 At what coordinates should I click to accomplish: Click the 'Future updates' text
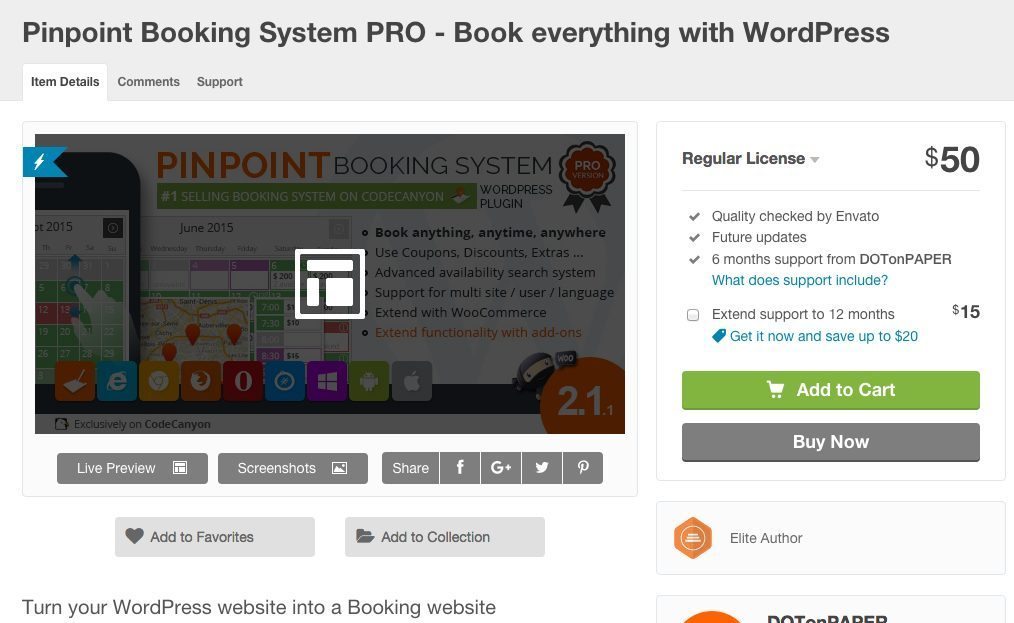(759, 237)
